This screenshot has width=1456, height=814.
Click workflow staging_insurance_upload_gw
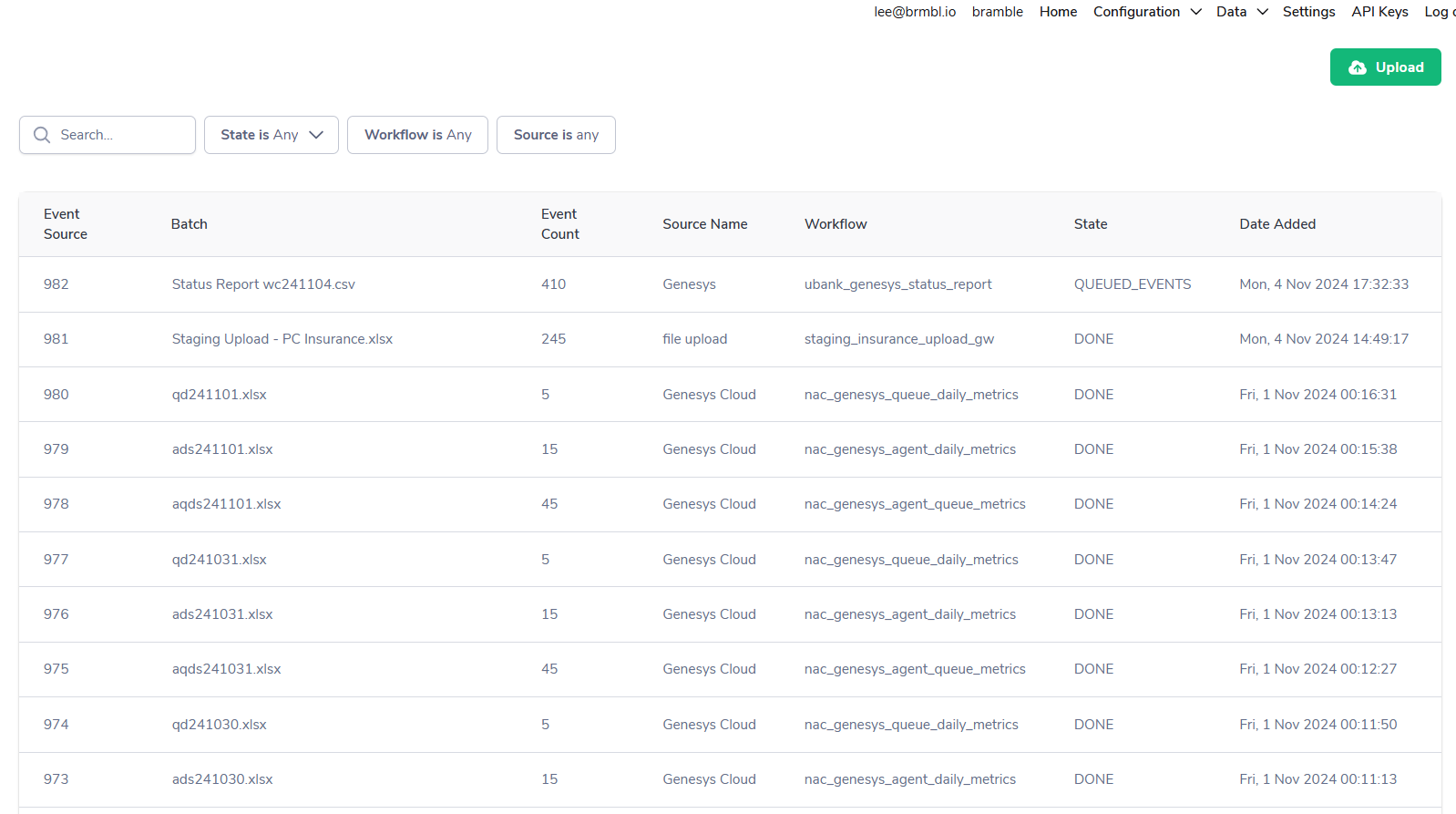[899, 339]
